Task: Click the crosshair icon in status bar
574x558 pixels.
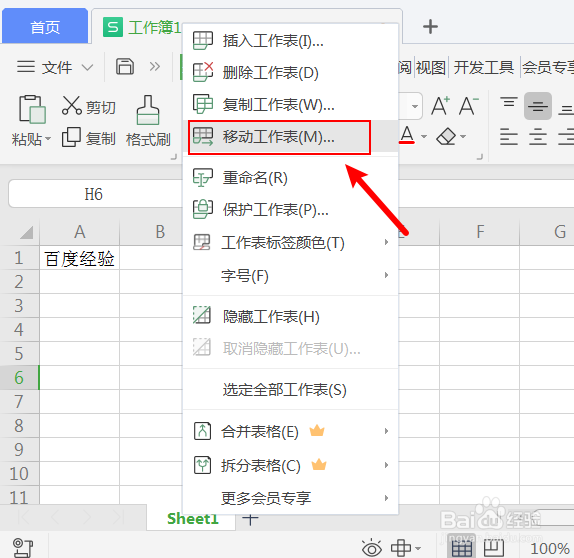Action: tap(401, 548)
